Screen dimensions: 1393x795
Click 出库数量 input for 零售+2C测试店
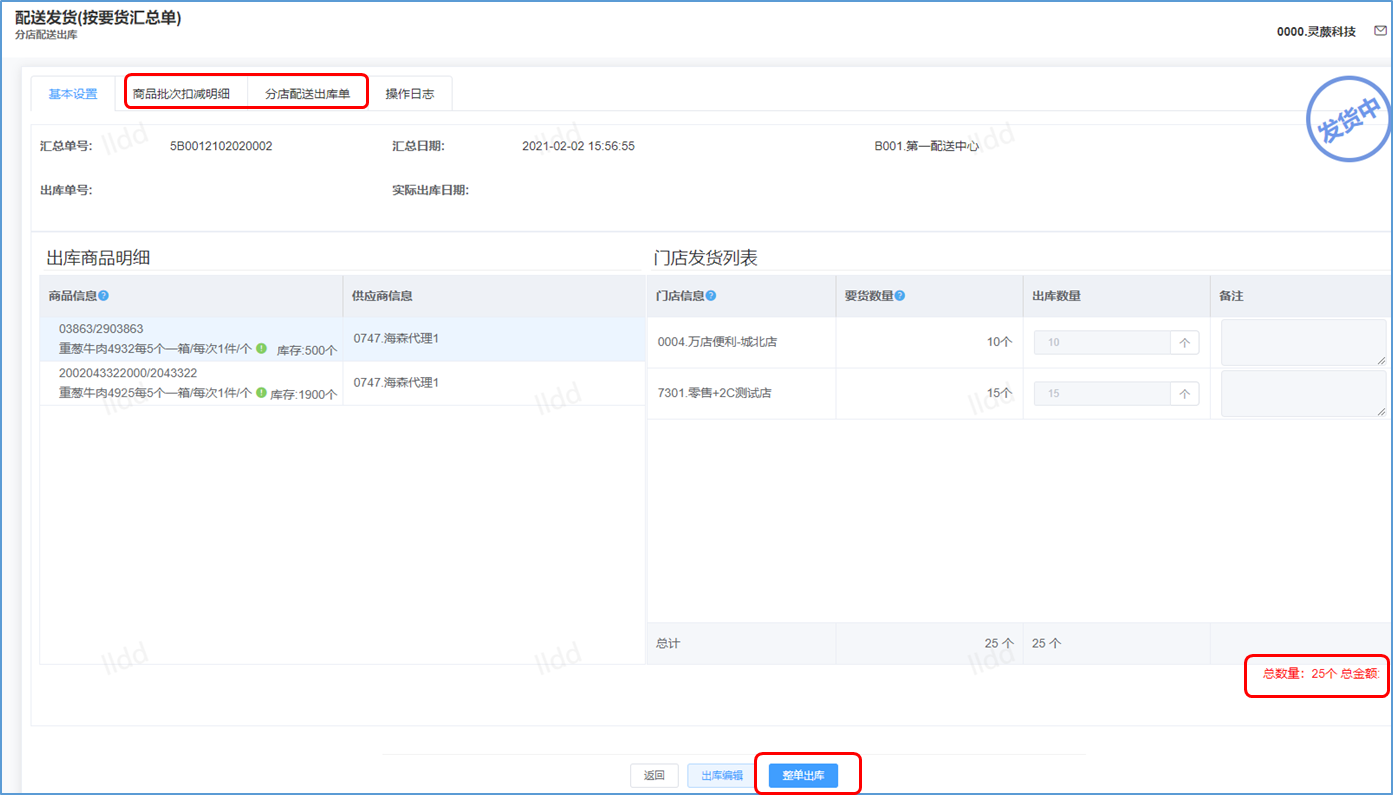pos(1102,394)
